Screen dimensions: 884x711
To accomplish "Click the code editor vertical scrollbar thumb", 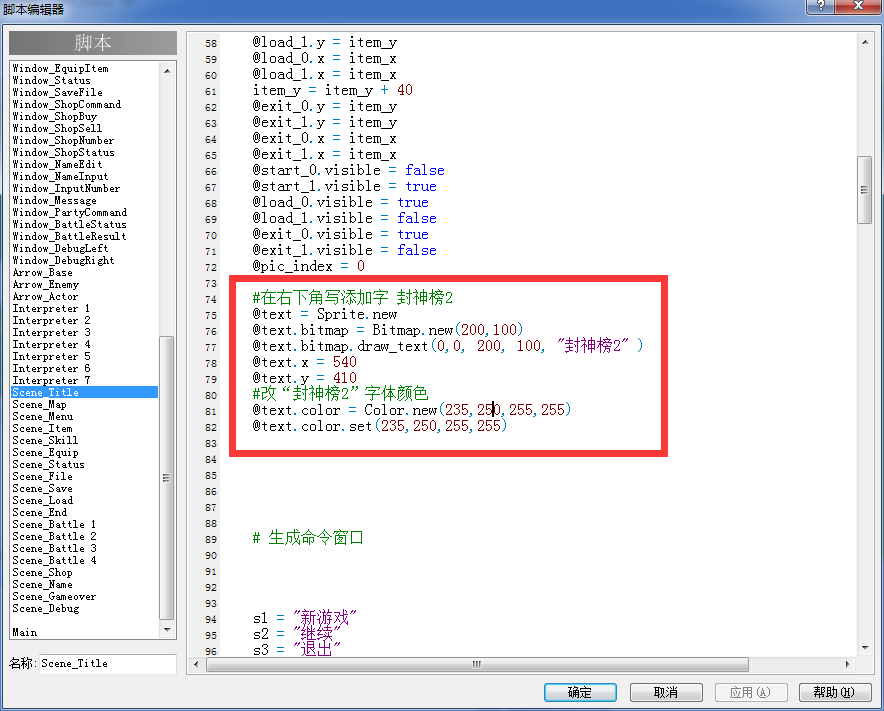I will [864, 190].
